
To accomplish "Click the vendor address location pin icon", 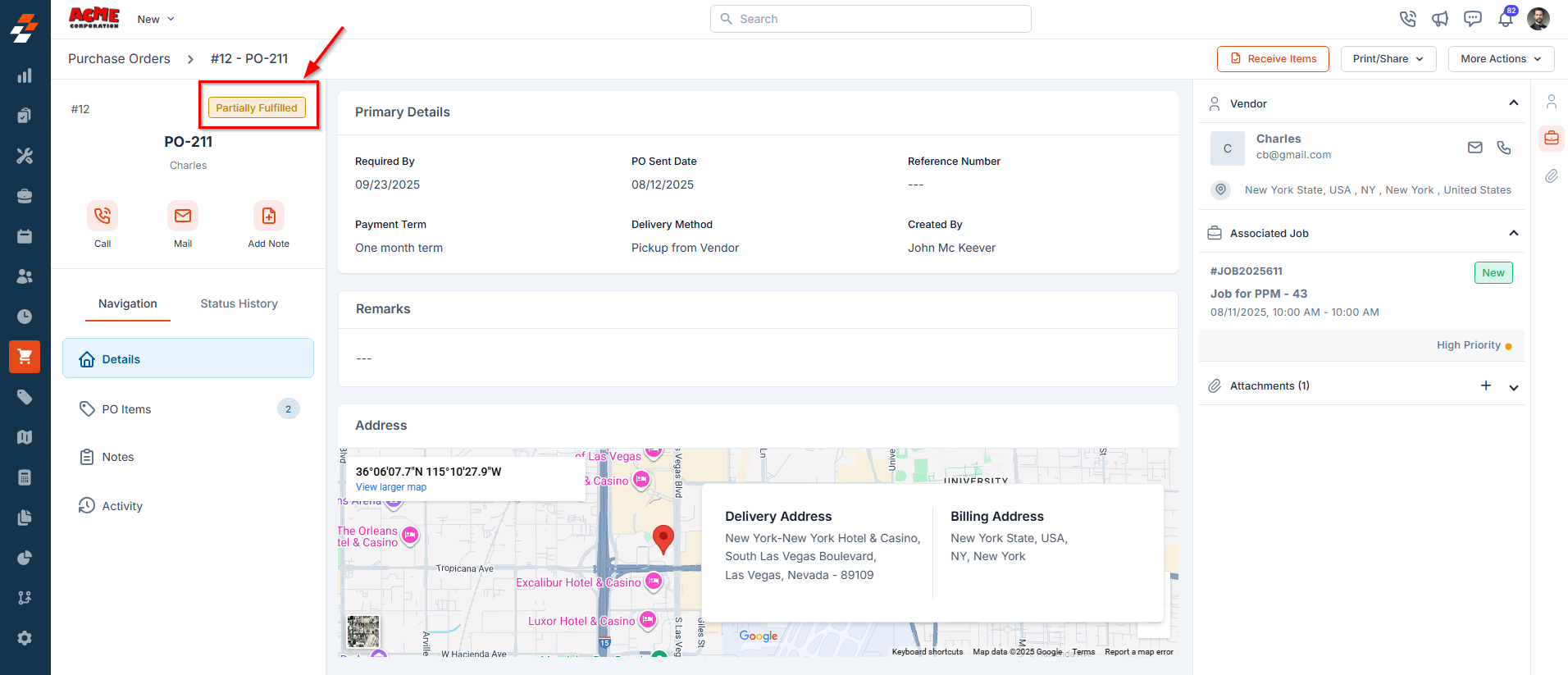I will [1221, 189].
